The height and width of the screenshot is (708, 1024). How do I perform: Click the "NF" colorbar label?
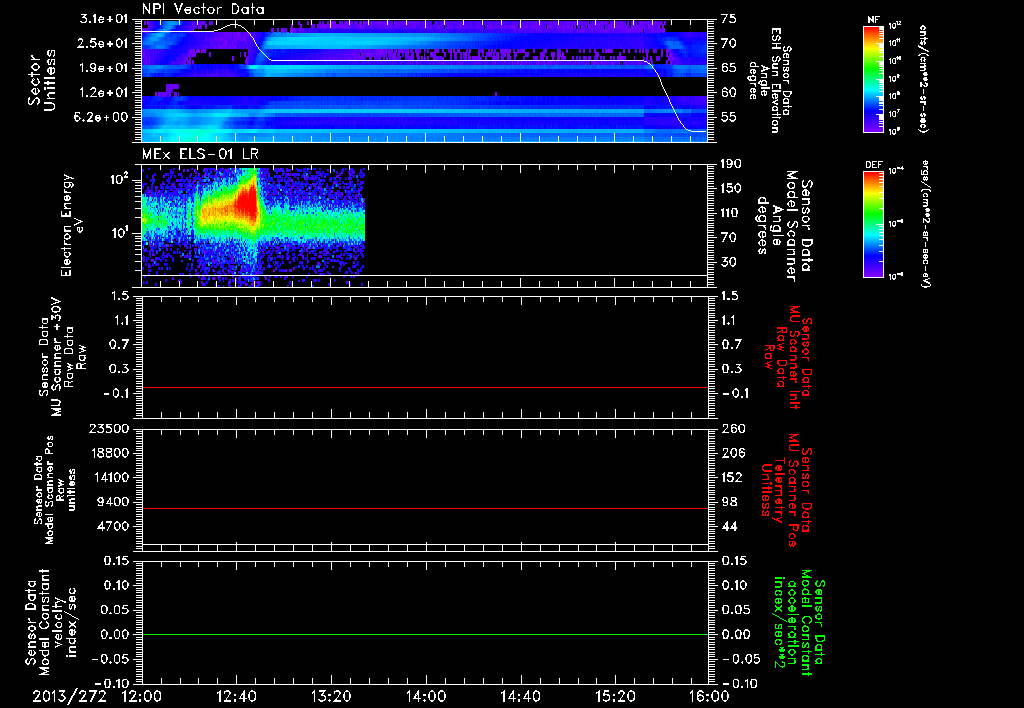(x=873, y=20)
